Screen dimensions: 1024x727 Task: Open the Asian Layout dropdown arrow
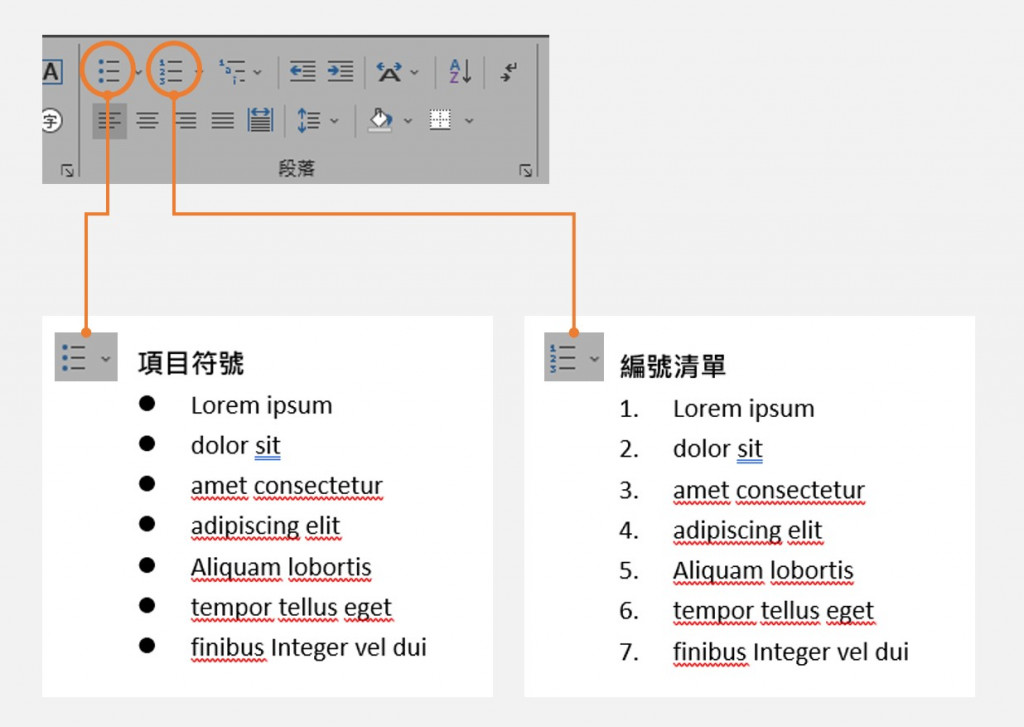point(414,72)
